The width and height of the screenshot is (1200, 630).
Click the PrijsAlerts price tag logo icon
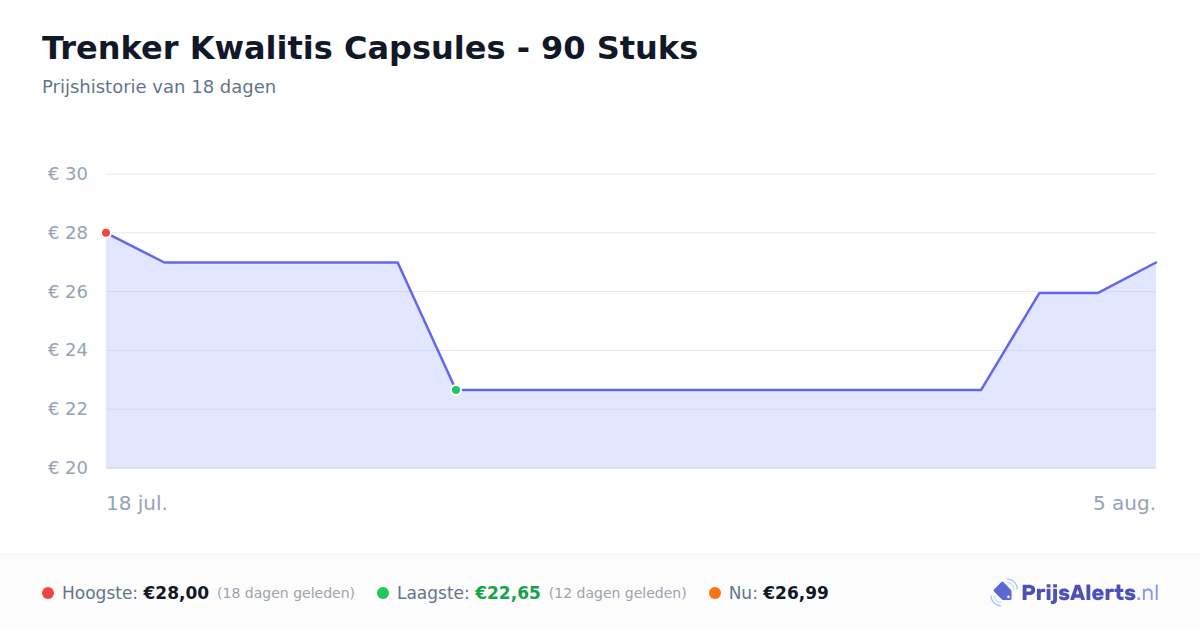click(1003, 593)
